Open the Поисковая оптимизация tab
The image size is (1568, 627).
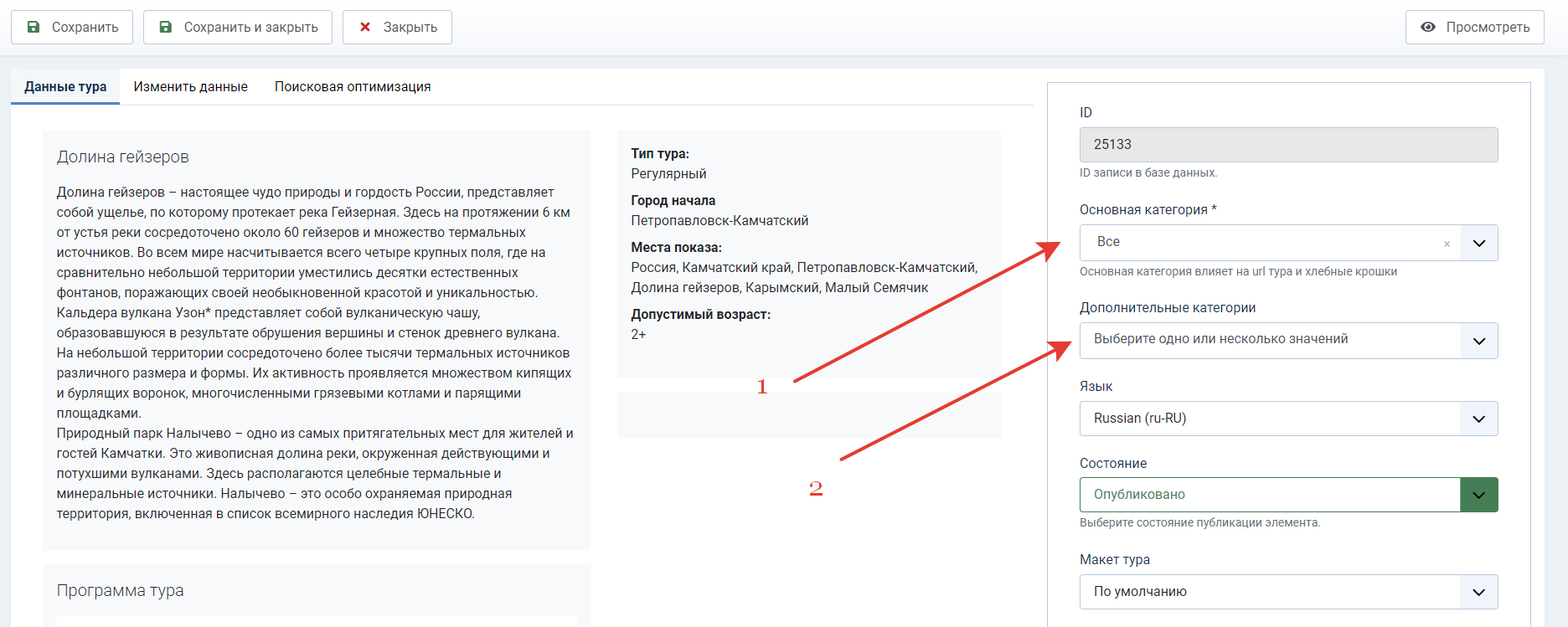[353, 86]
